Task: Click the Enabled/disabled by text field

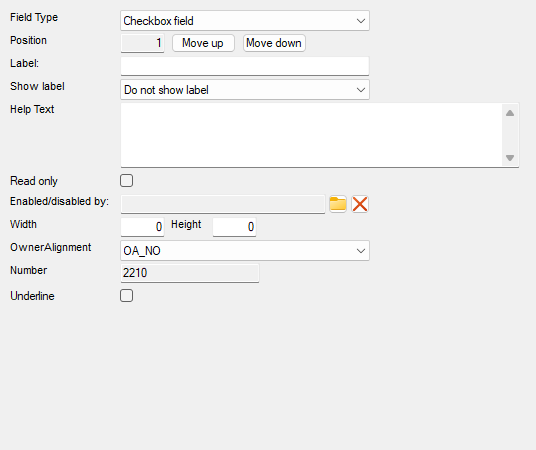Action: pyautogui.click(x=223, y=204)
